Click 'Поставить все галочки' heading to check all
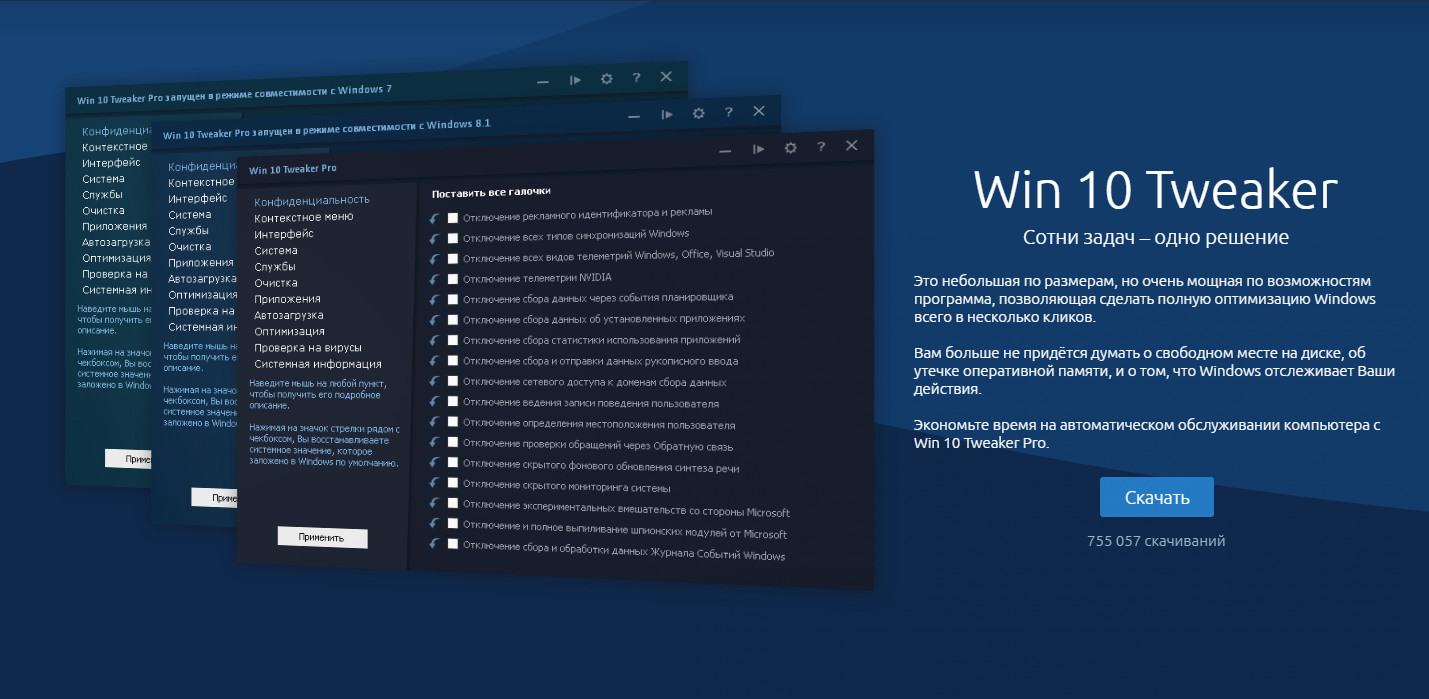This screenshot has height=699, width=1429. pos(491,192)
